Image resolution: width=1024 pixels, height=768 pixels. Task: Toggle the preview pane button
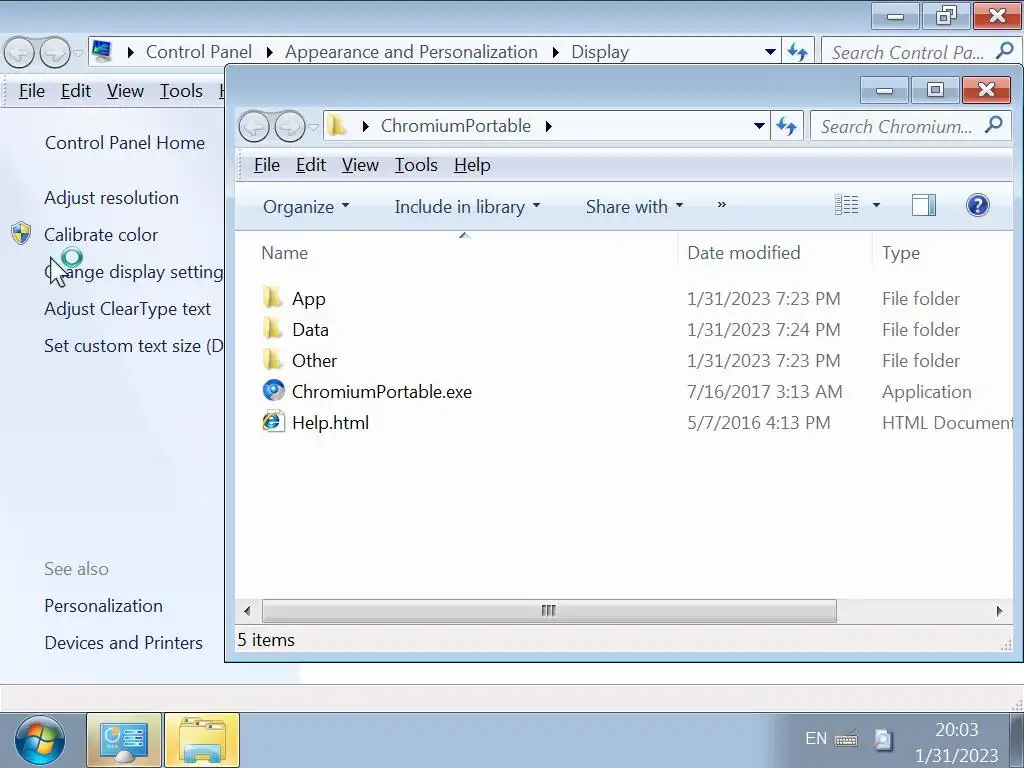tap(923, 205)
